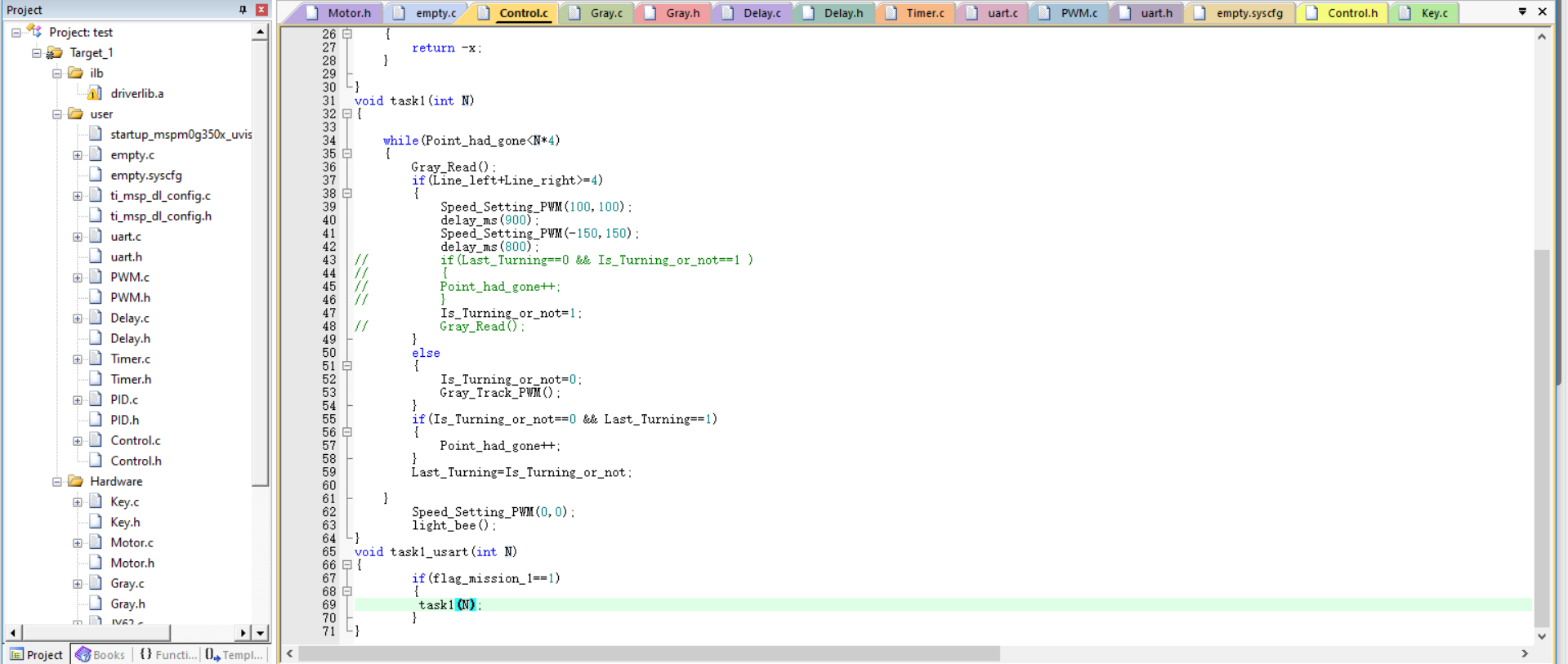Switch to the Functions bottom tab
This screenshot has height=664, width=1568.
point(168,655)
